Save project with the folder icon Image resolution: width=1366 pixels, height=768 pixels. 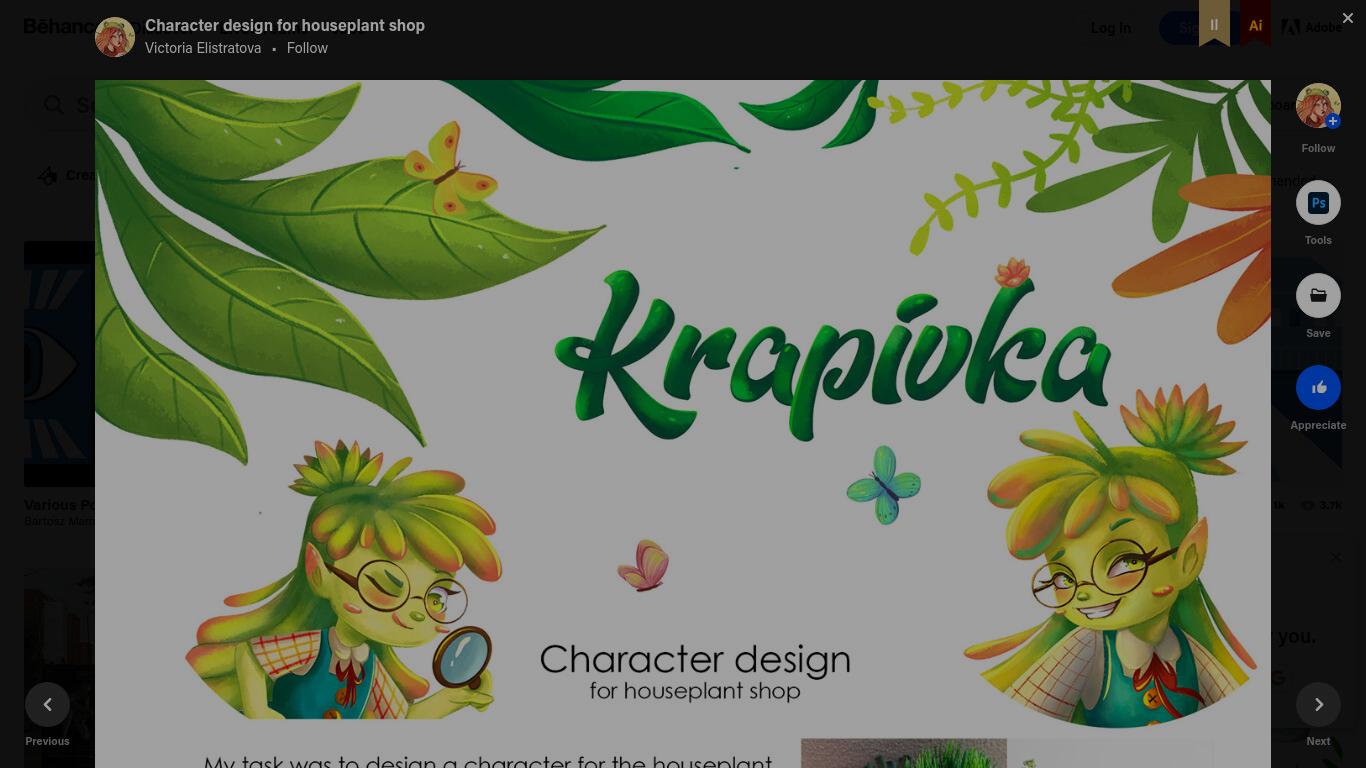1318,295
